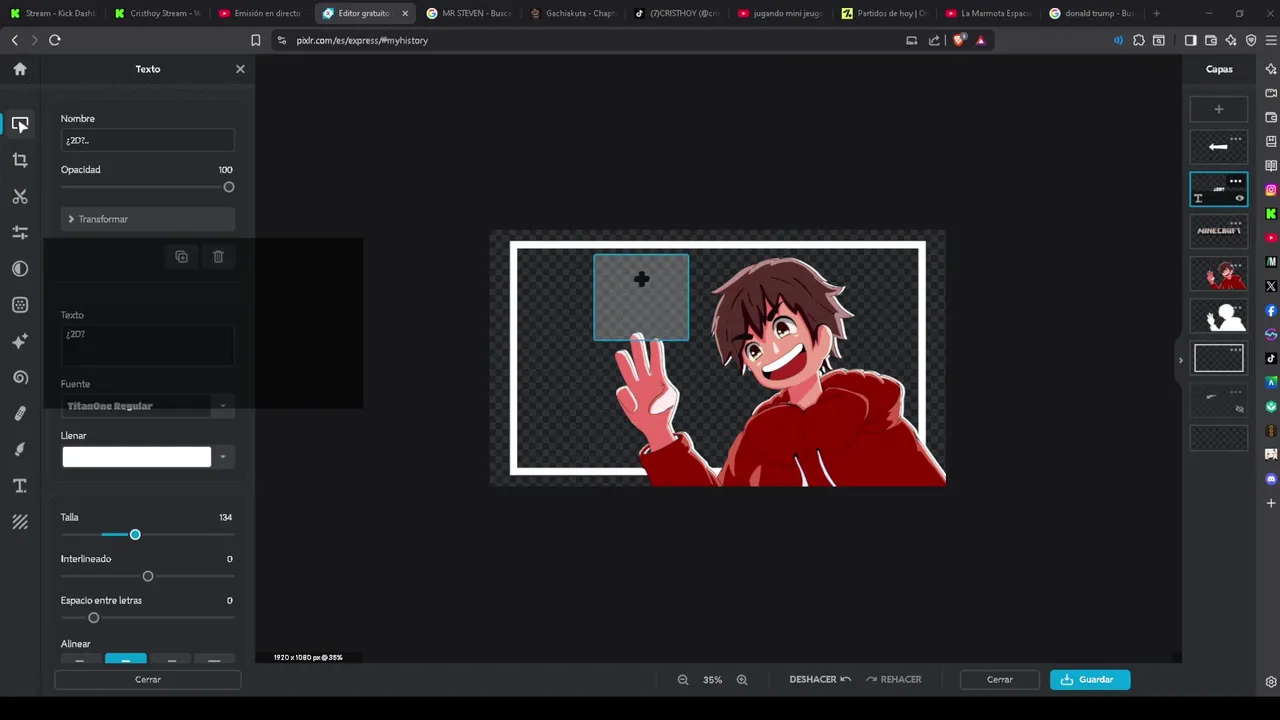Delete the layer with trash icon

coord(218,257)
